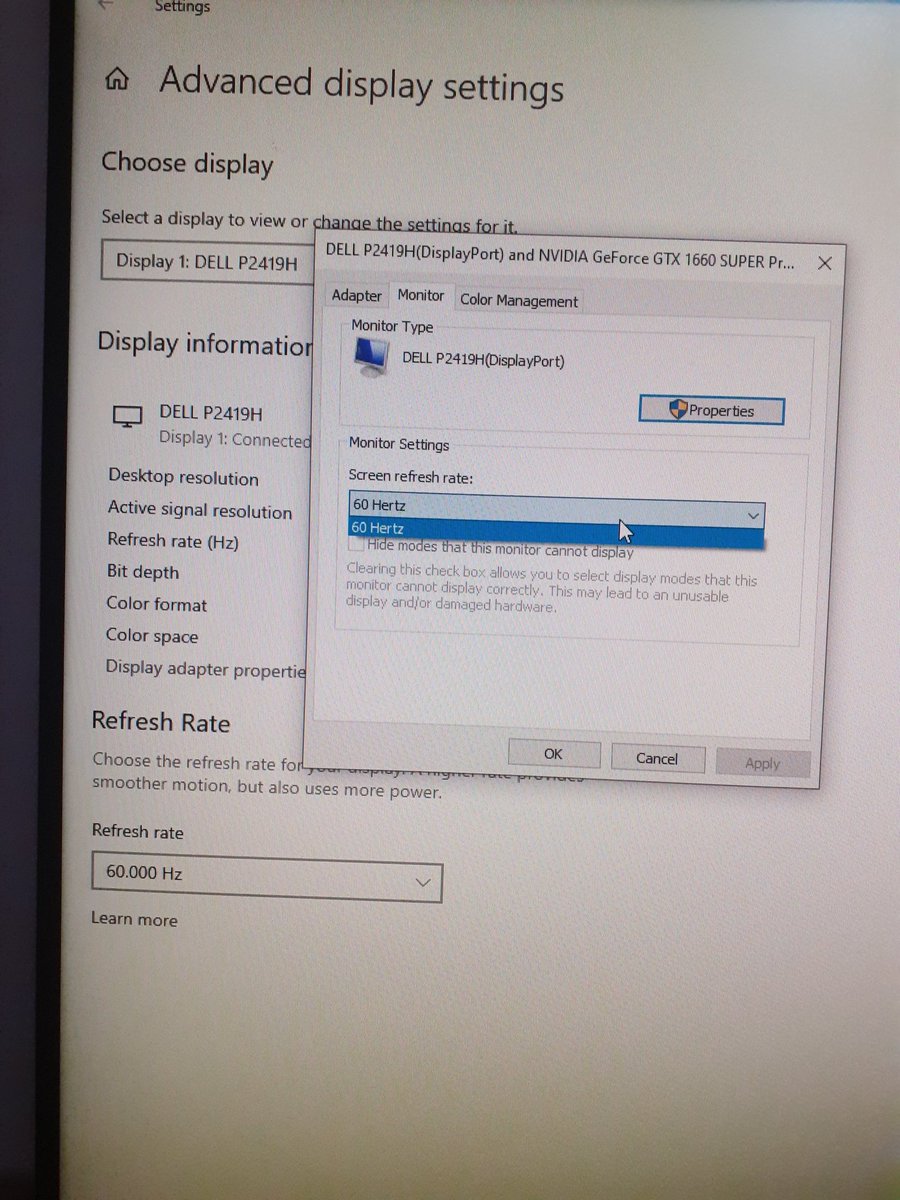The image size is (900, 1200).
Task: Open the Learn more link
Action: point(134,919)
